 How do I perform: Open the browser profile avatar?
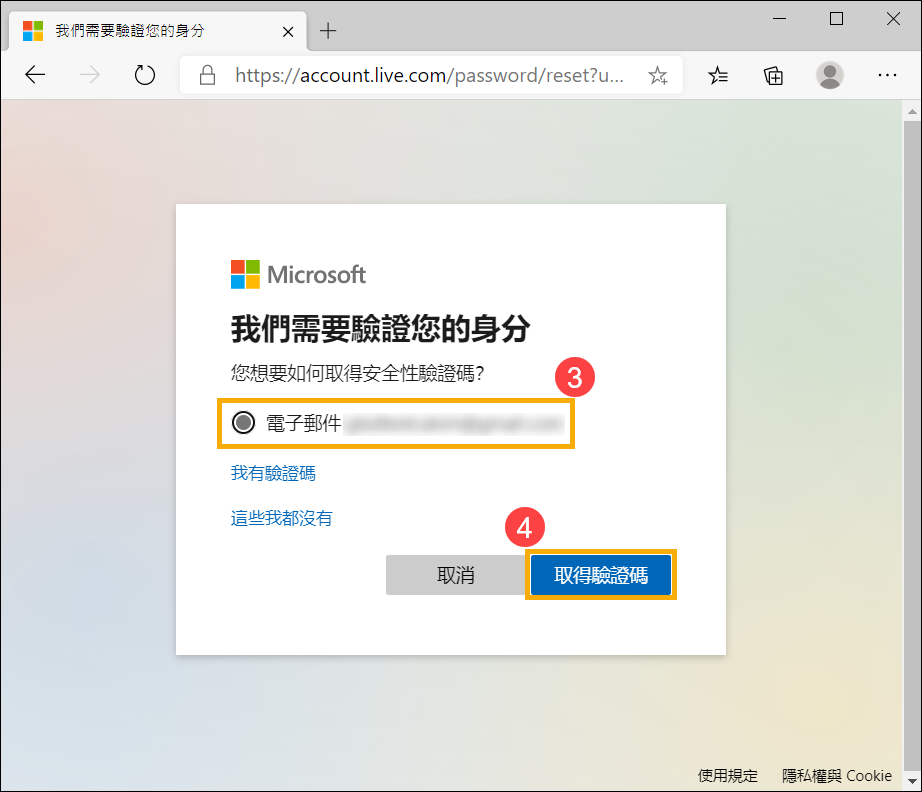[x=830, y=75]
